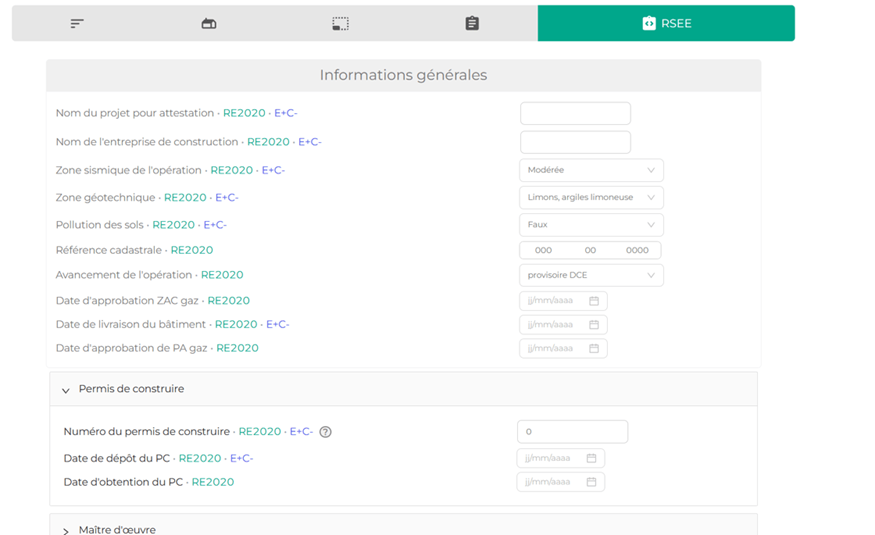
Task: Open Avancement de l'opération dropdown
Action: coord(591,275)
